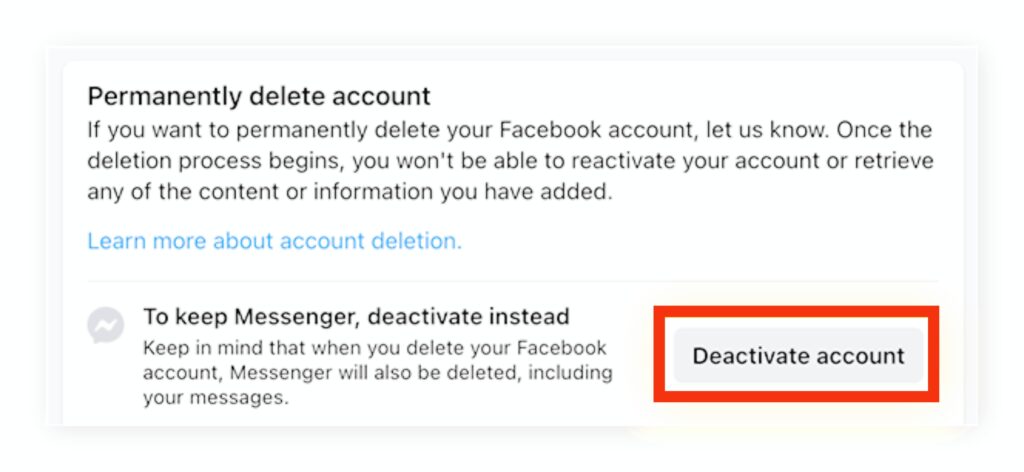Click the line starting deletion process begins
1024x472 pixels.
(x=510, y=161)
